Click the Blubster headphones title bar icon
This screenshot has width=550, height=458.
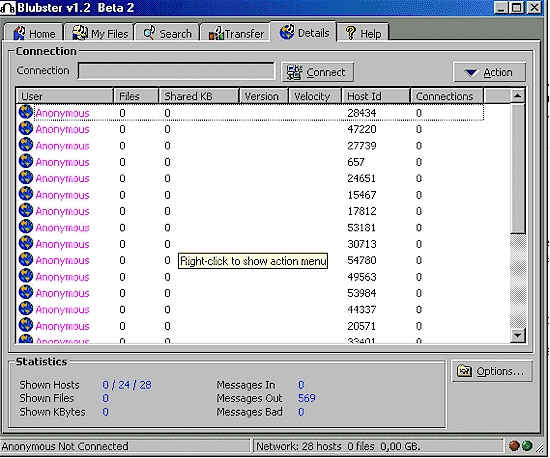pos(8,8)
